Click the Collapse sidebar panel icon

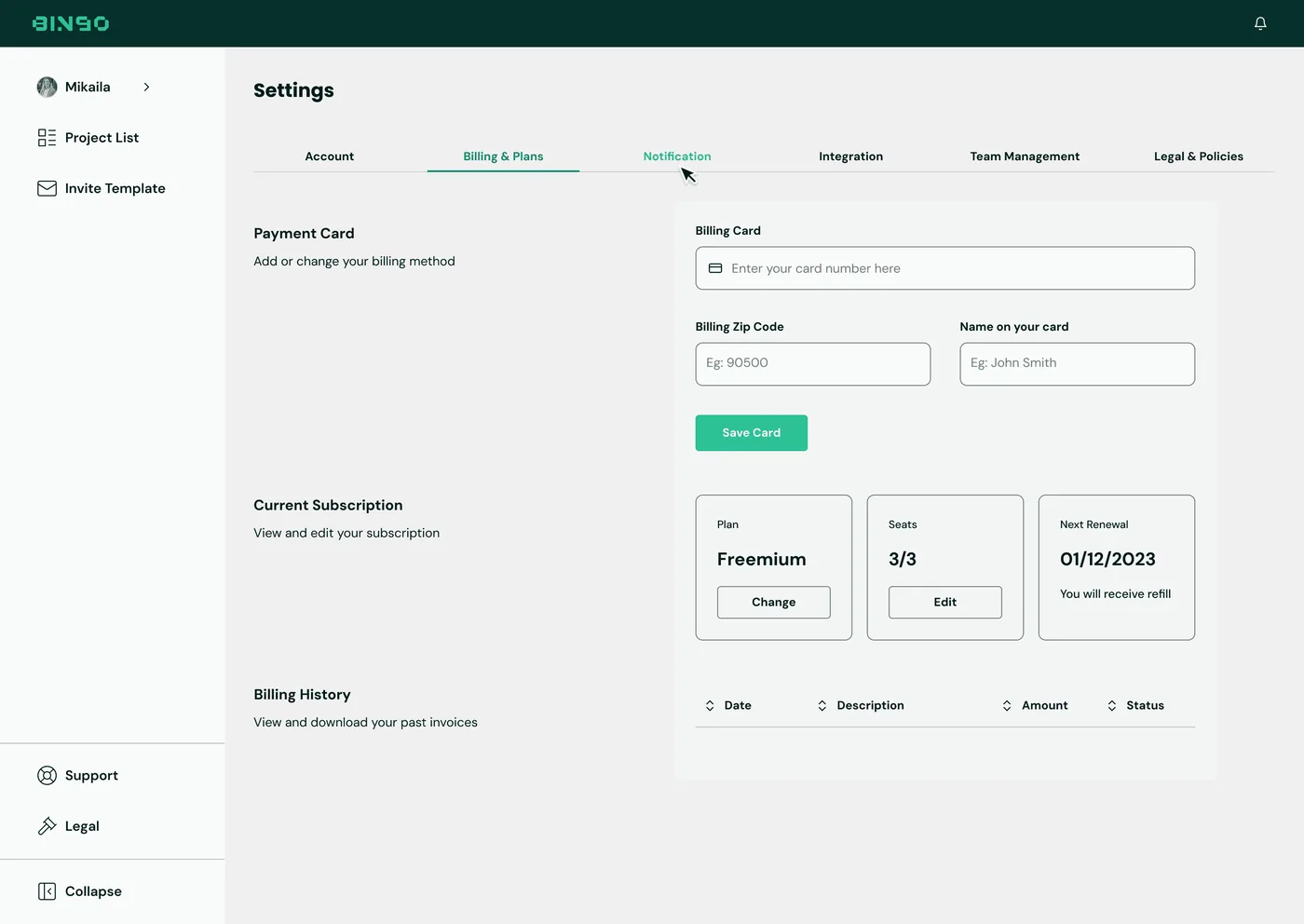(x=47, y=891)
